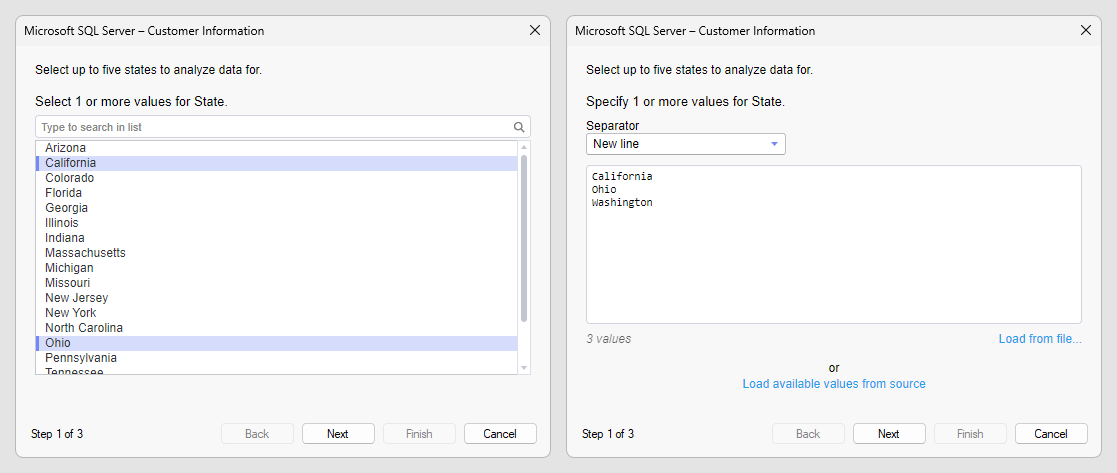Click the search magnifier icon in the state list

[519, 128]
